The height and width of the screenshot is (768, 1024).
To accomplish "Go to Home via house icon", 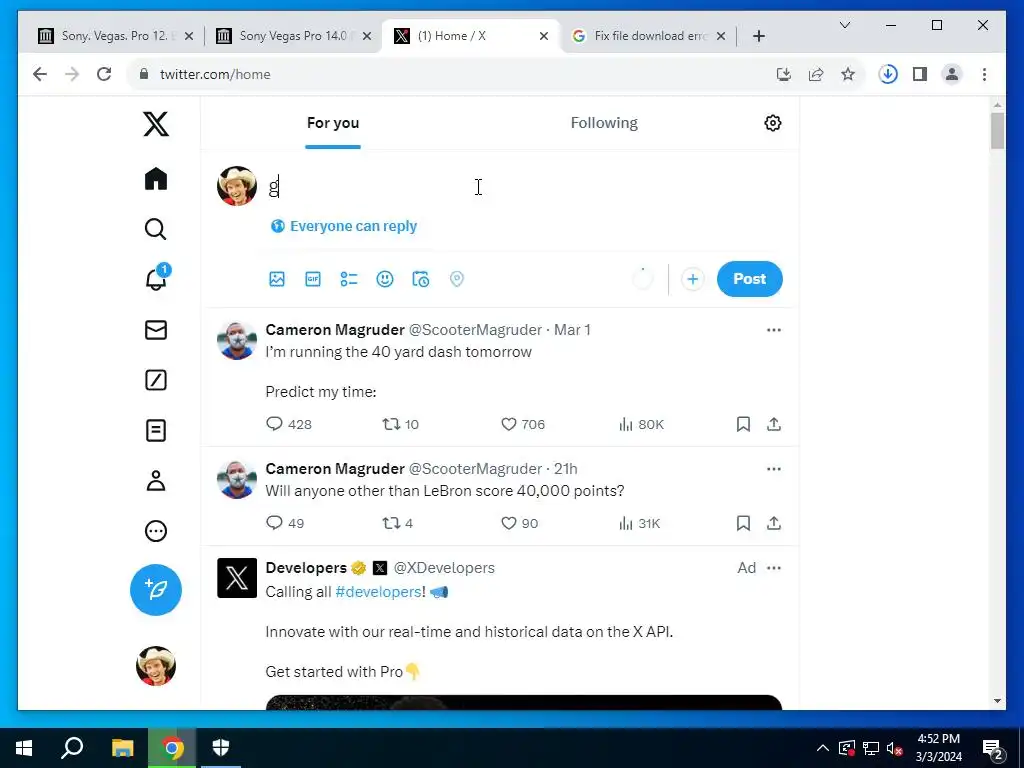I will (x=155, y=178).
